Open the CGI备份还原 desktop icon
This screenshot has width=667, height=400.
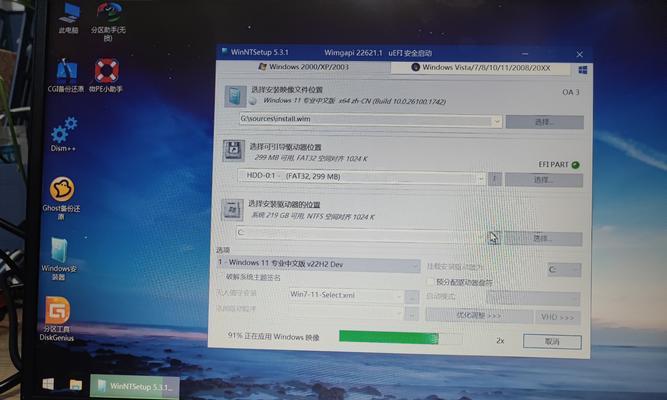(66, 76)
